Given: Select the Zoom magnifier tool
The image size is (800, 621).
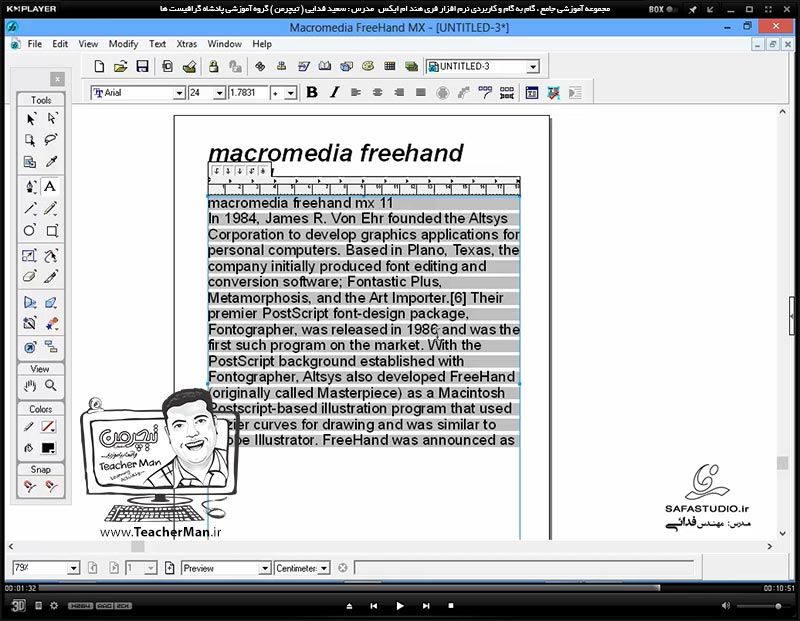Looking at the screenshot, I should (51, 386).
